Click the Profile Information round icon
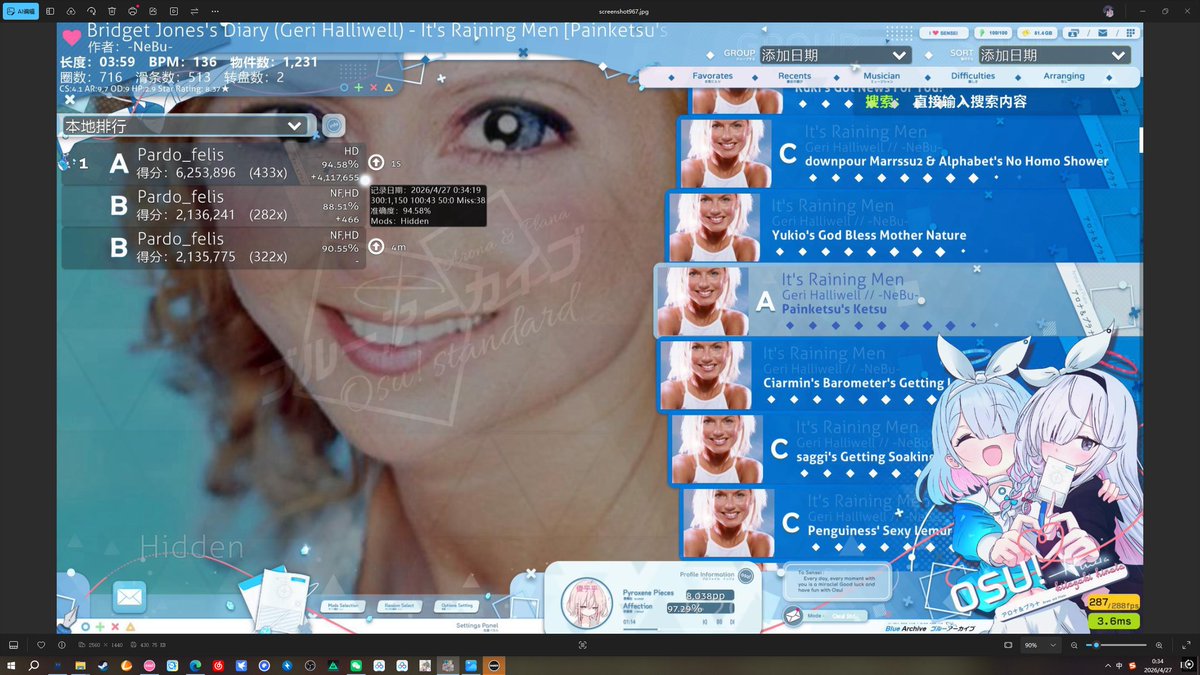Screen dimensions: 1200x675 pyautogui.click(x=745, y=575)
